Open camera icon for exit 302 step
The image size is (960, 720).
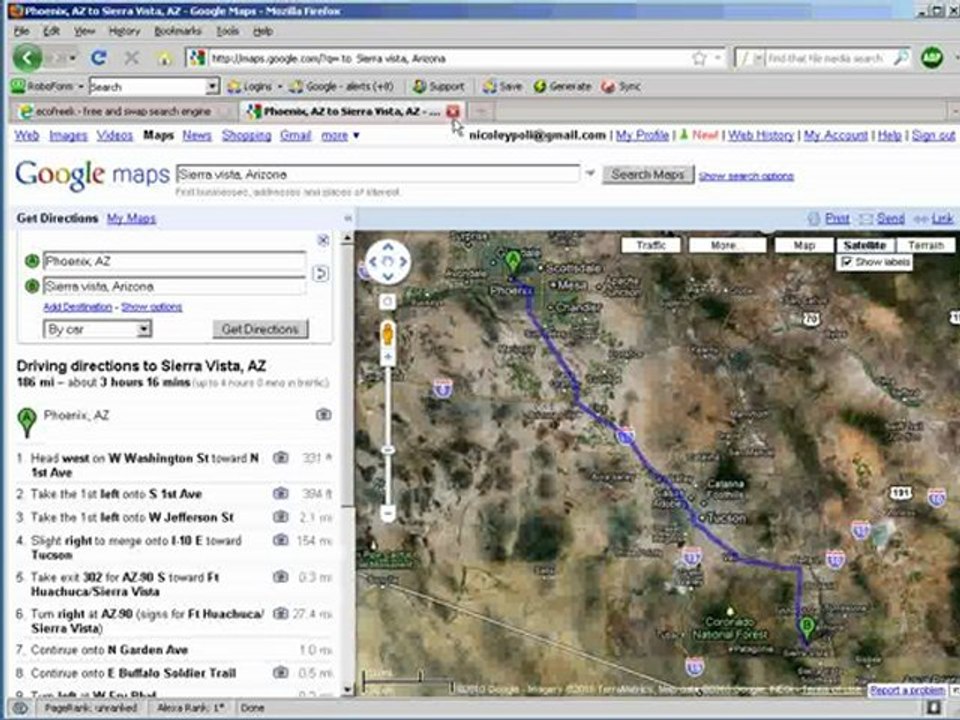click(x=280, y=577)
